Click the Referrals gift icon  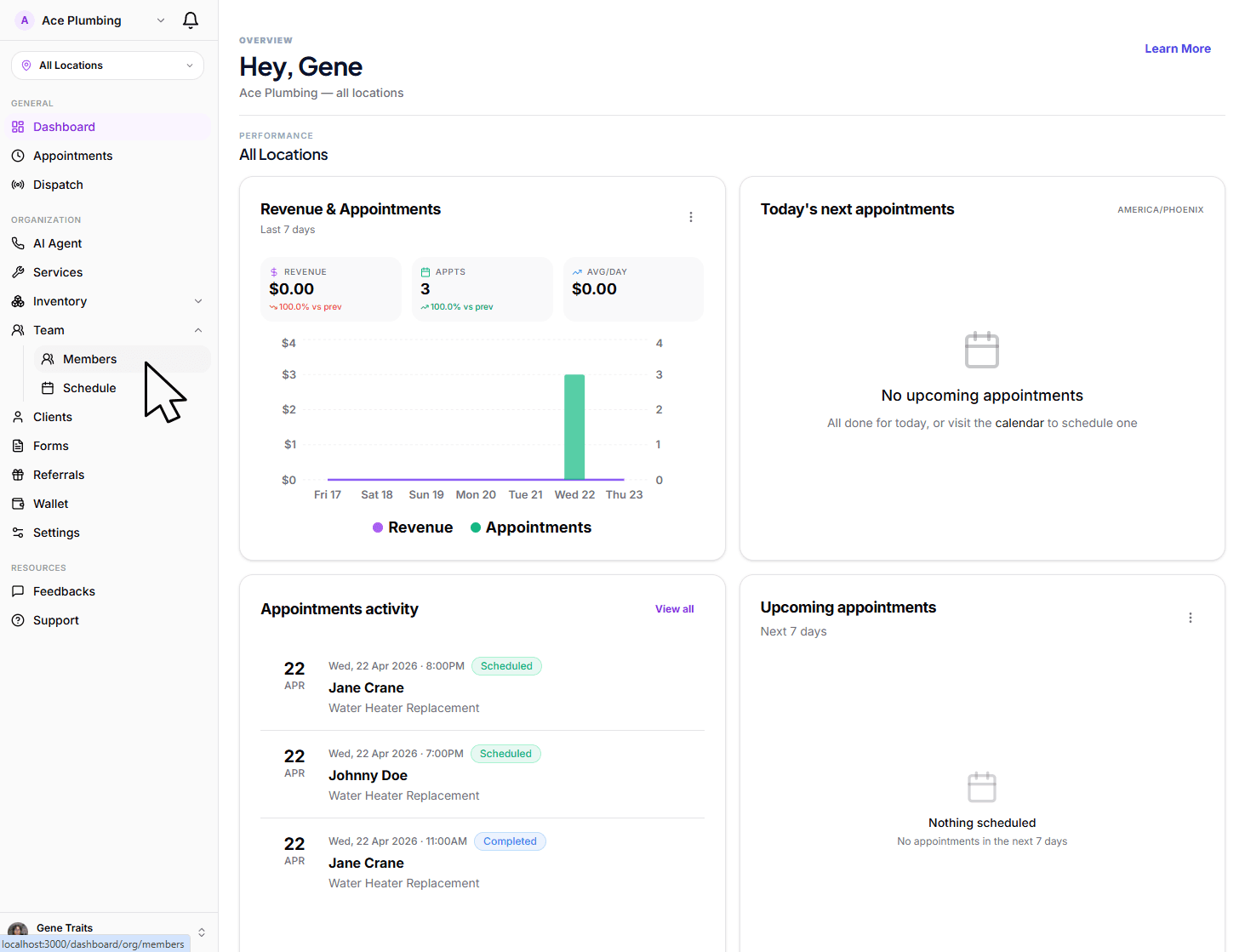click(18, 475)
